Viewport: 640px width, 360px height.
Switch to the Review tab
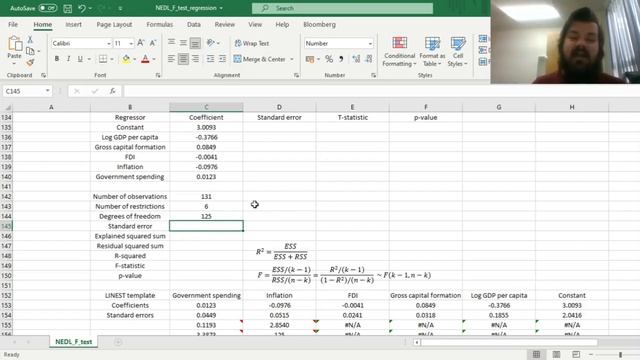point(225,24)
